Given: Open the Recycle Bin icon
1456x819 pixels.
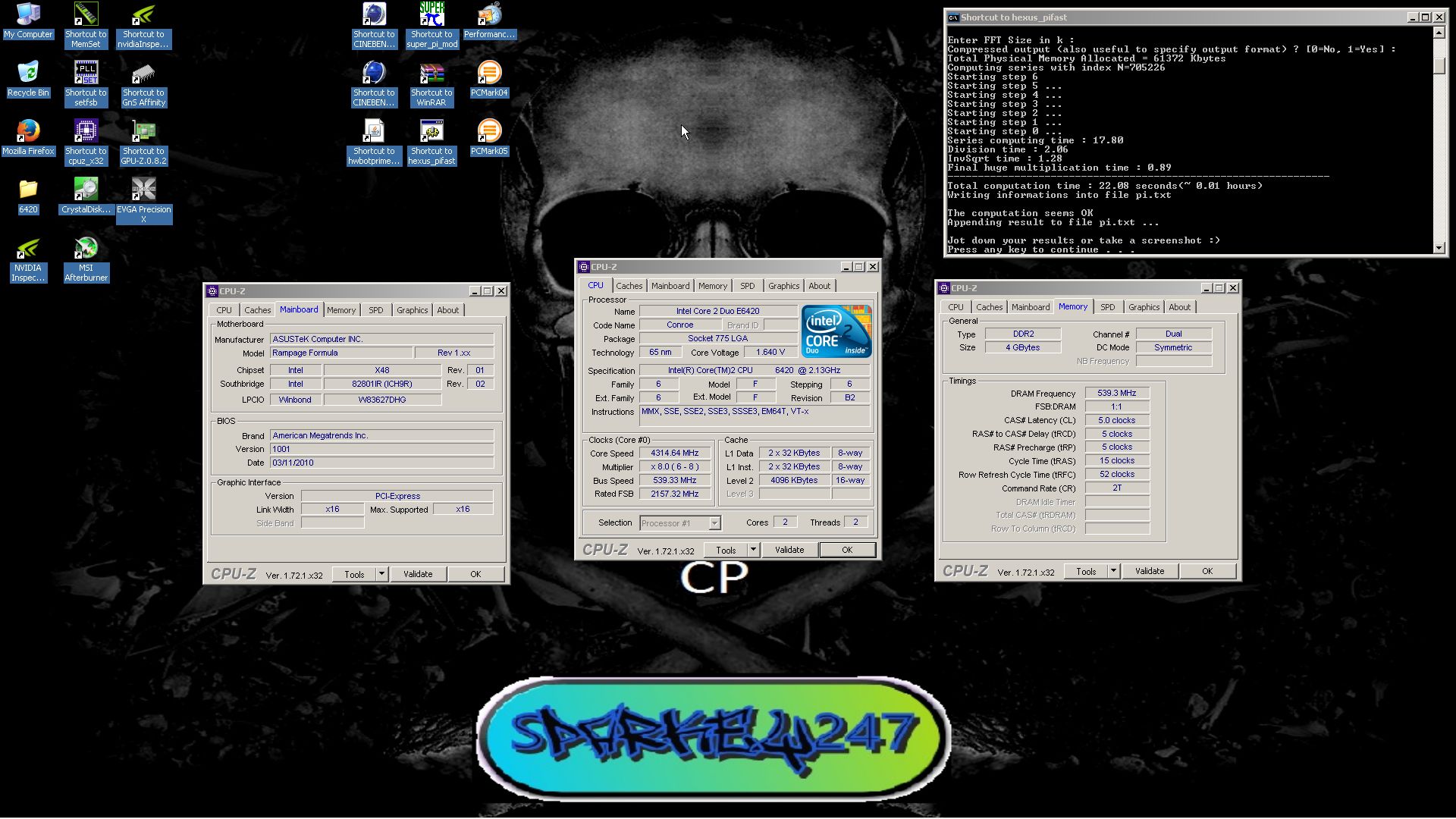Looking at the screenshot, I should [28, 80].
